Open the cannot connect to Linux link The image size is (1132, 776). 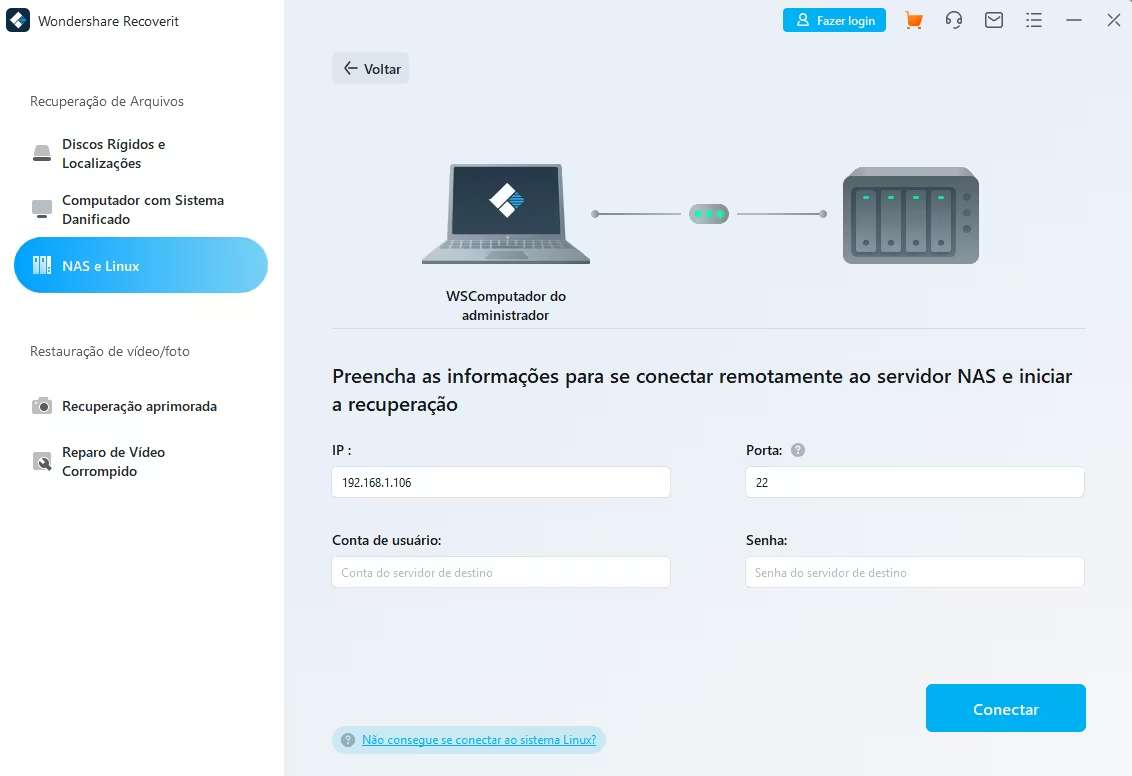tap(478, 740)
